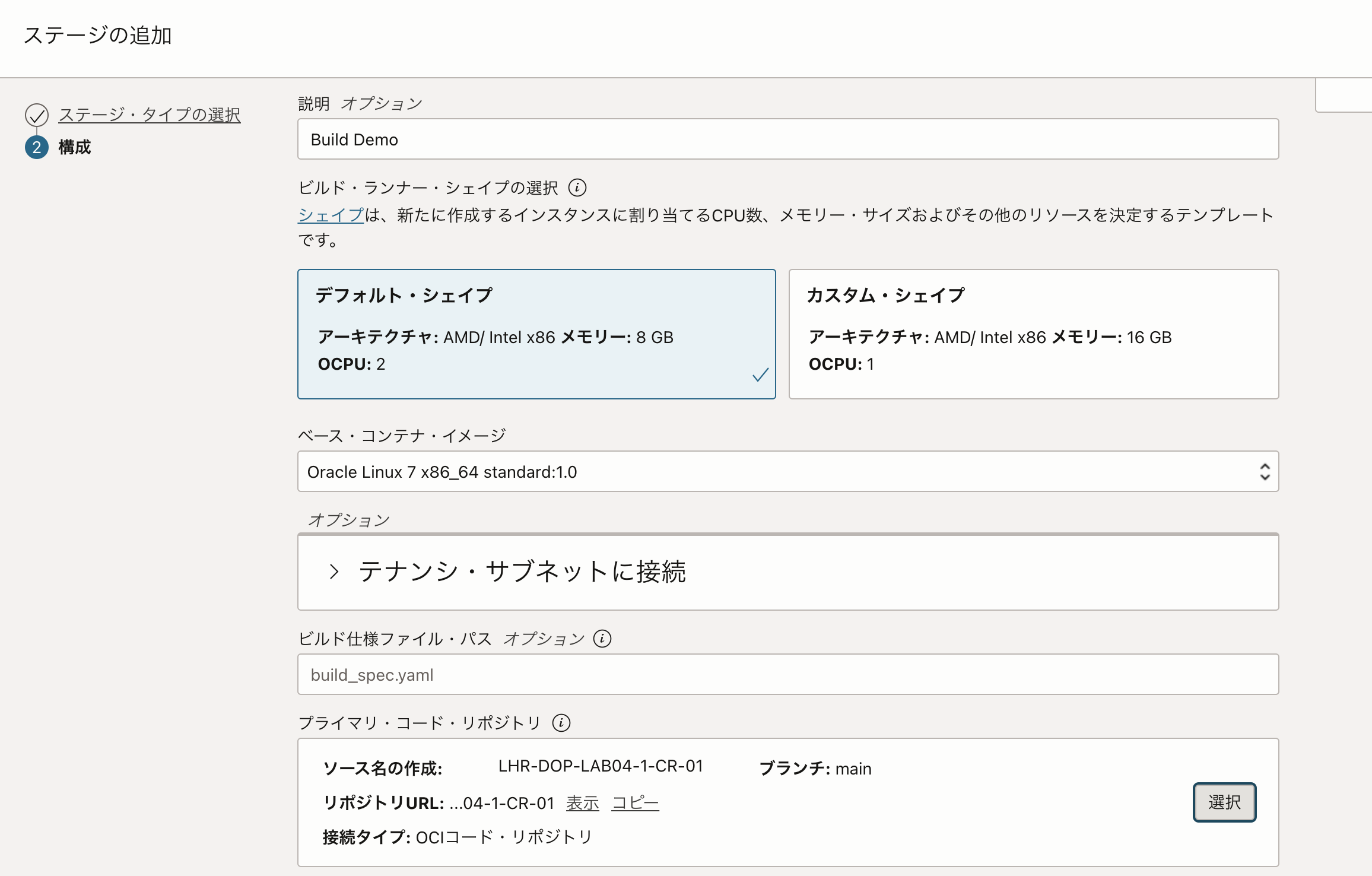Click the step 2 circle indicator
Screen dimensions: 1372x876
coord(37,148)
